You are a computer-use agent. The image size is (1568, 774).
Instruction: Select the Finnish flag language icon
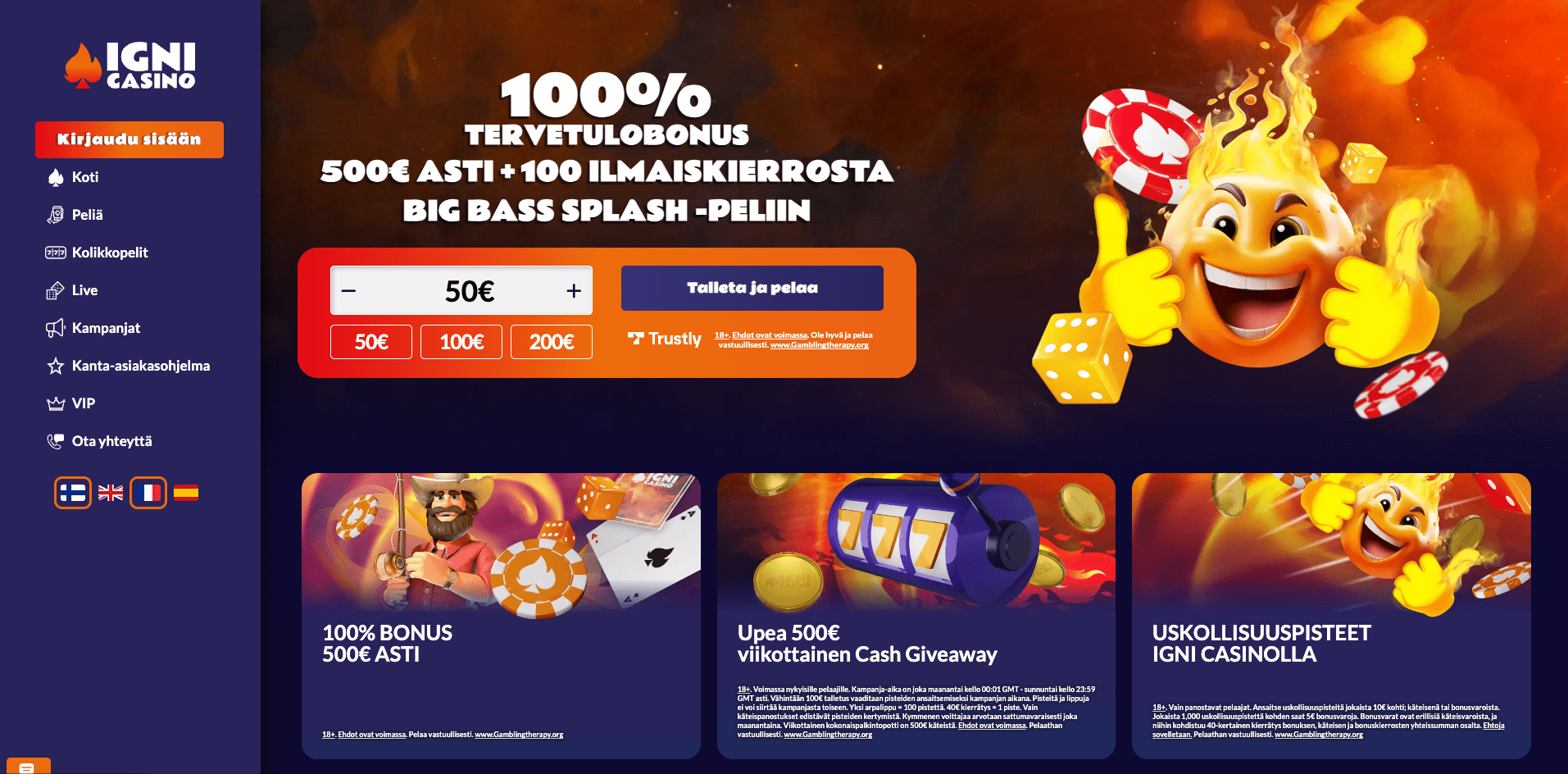point(73,493)
